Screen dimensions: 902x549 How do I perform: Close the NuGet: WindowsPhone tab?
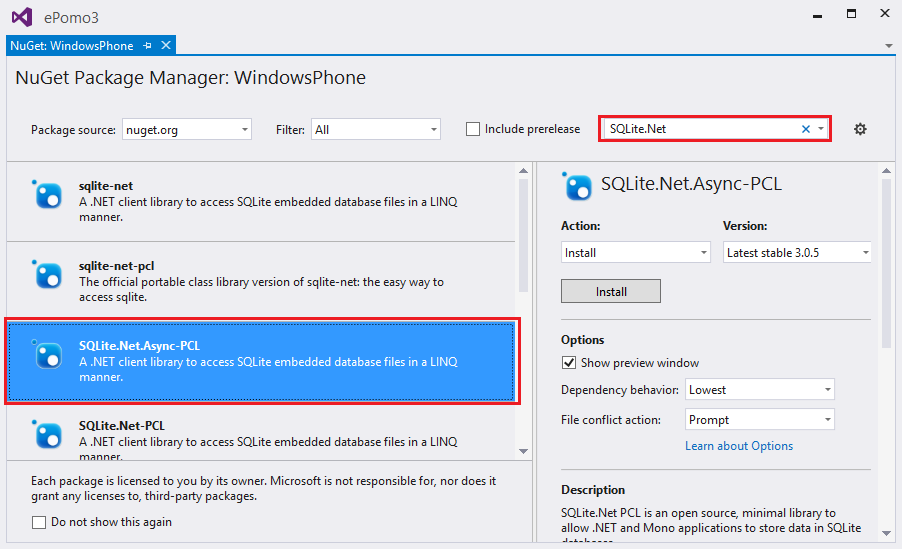166,46
